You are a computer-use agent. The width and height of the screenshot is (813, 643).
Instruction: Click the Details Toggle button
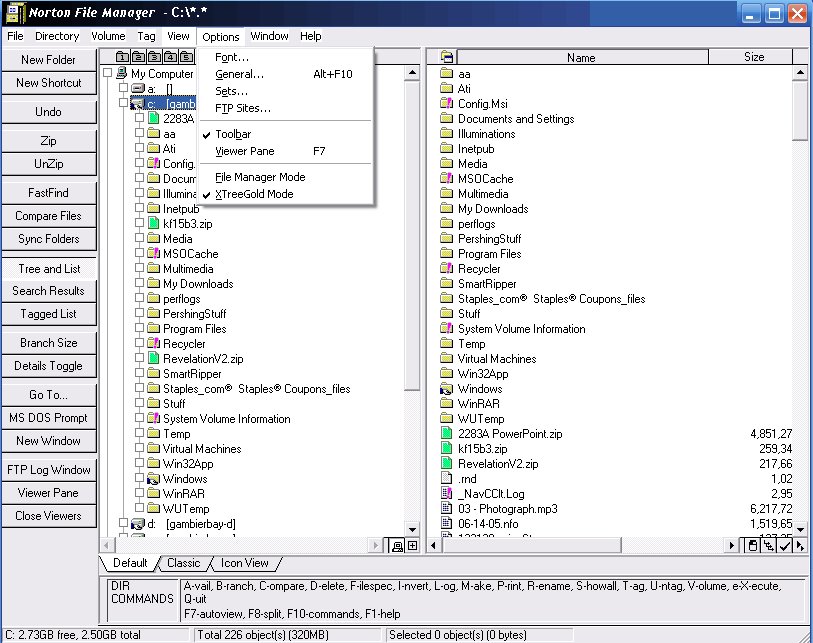[x=49, y=366]
